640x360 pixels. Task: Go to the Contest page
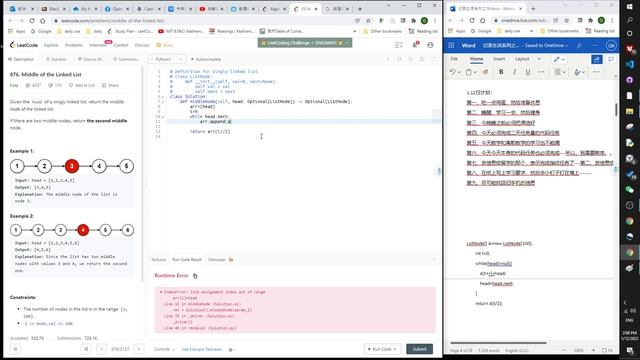[121, 45]
